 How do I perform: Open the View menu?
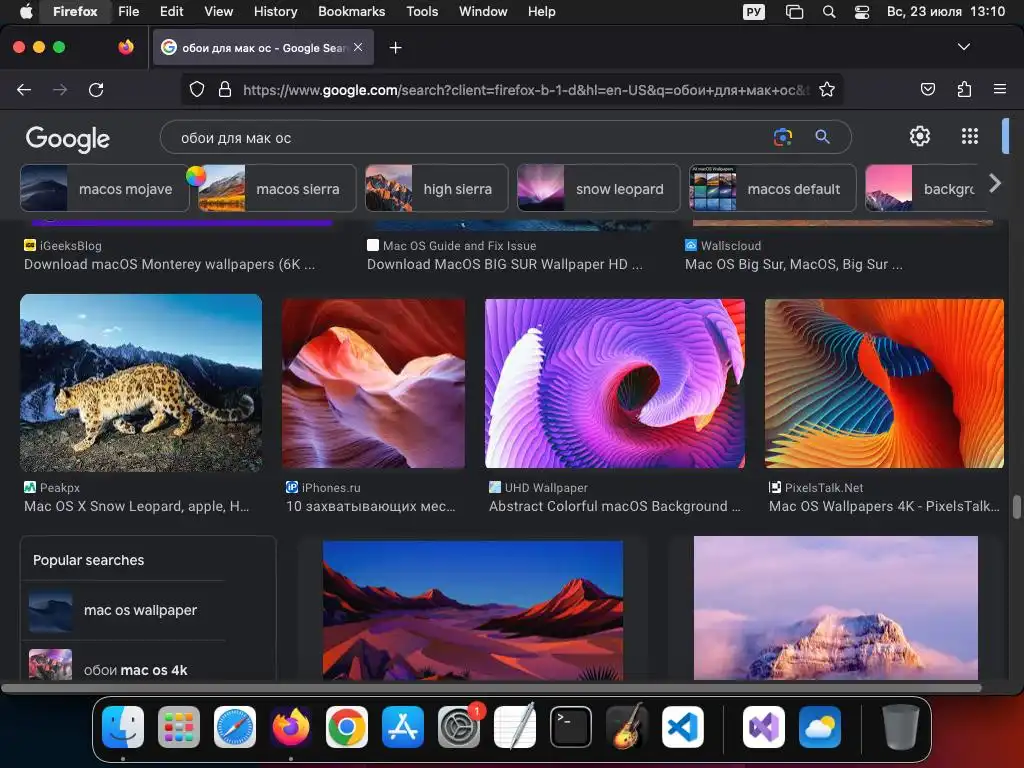(x=218, y=11)
